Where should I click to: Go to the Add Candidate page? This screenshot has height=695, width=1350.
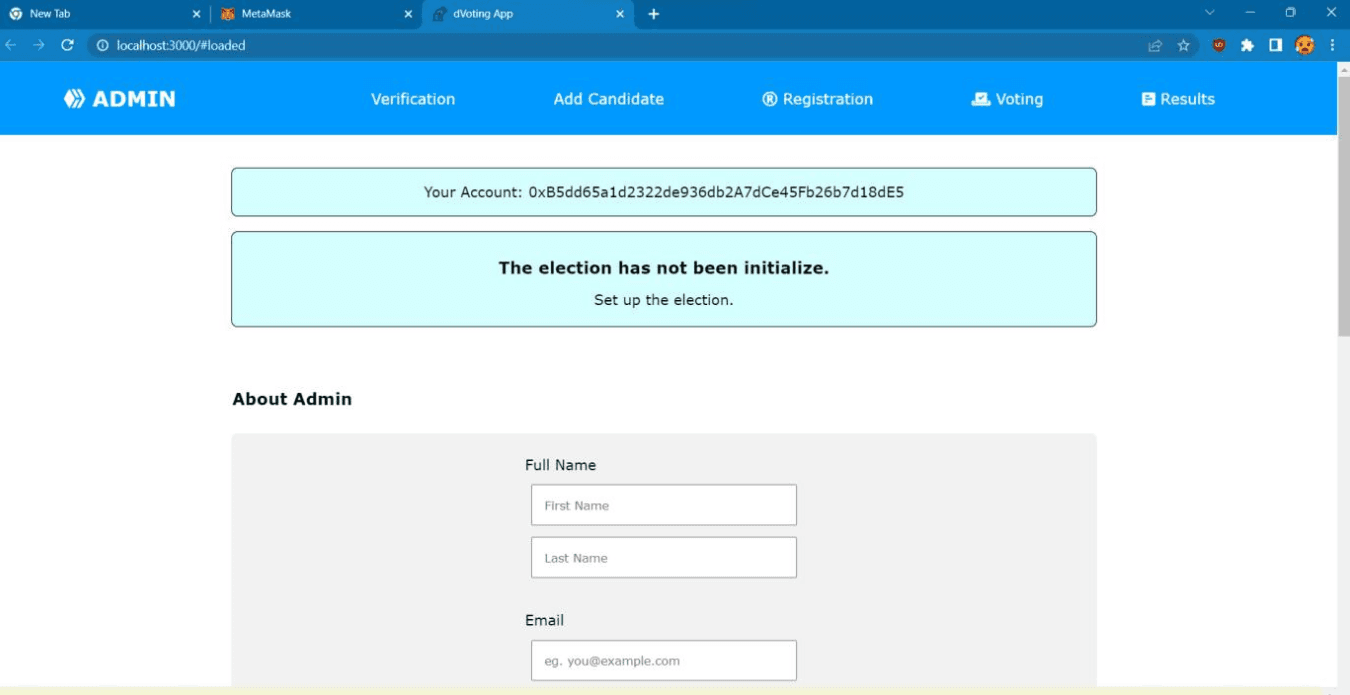[608, 99]
